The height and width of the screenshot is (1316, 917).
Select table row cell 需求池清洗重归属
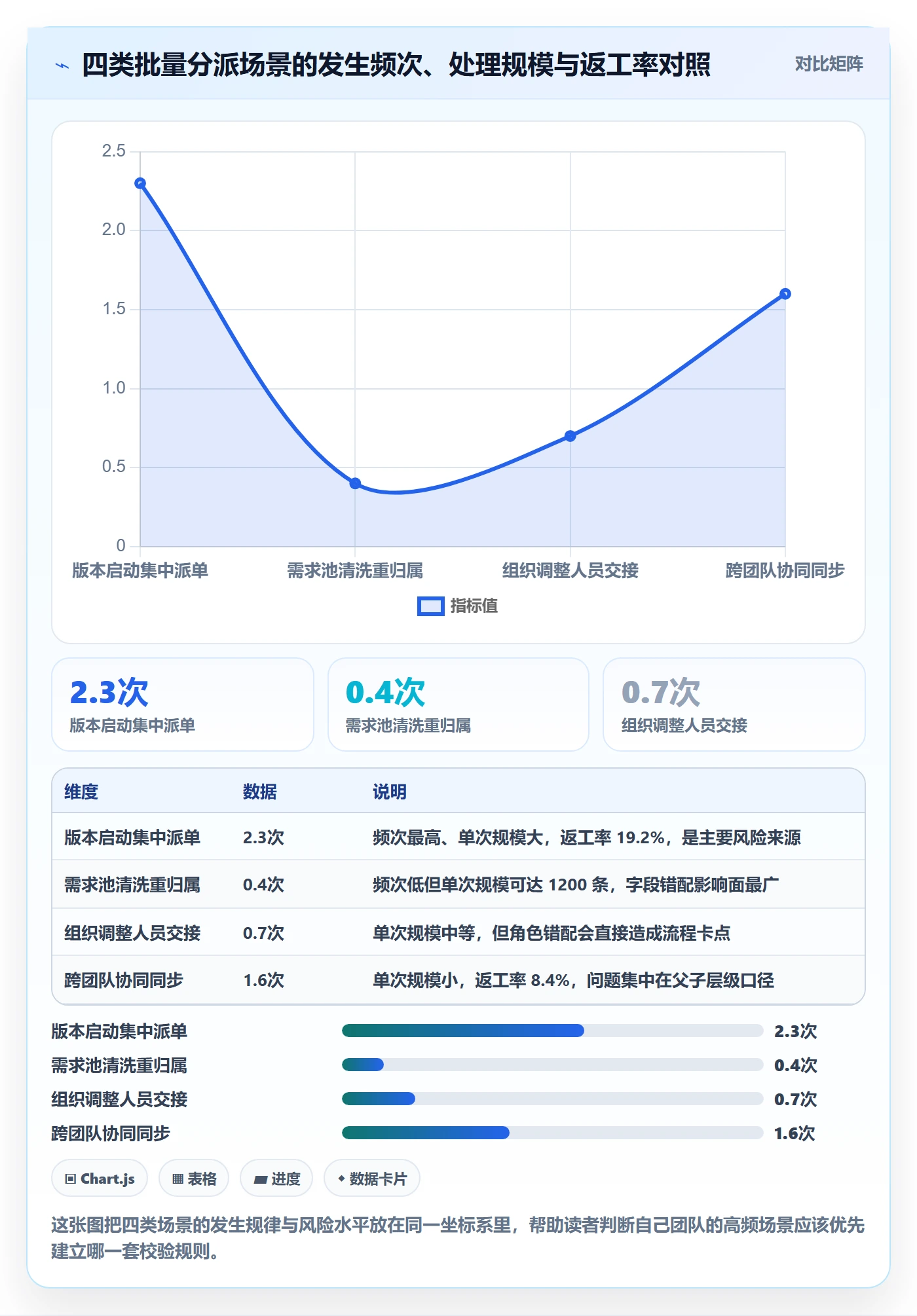click(x=132, y=885)
